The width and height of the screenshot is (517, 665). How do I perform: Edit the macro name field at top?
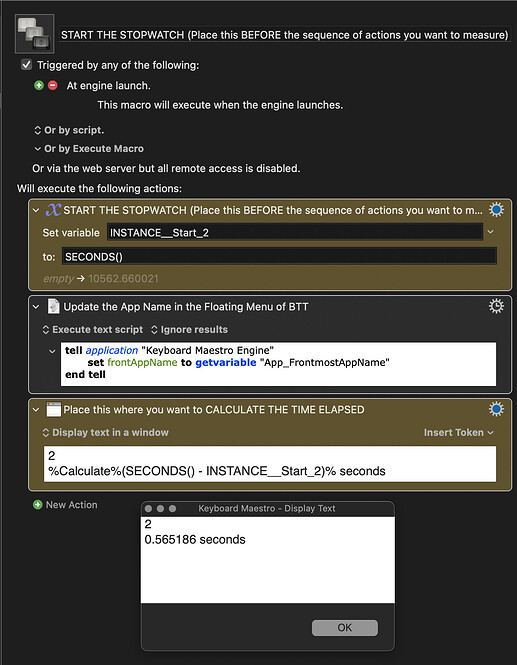click(x=285, y=35)
